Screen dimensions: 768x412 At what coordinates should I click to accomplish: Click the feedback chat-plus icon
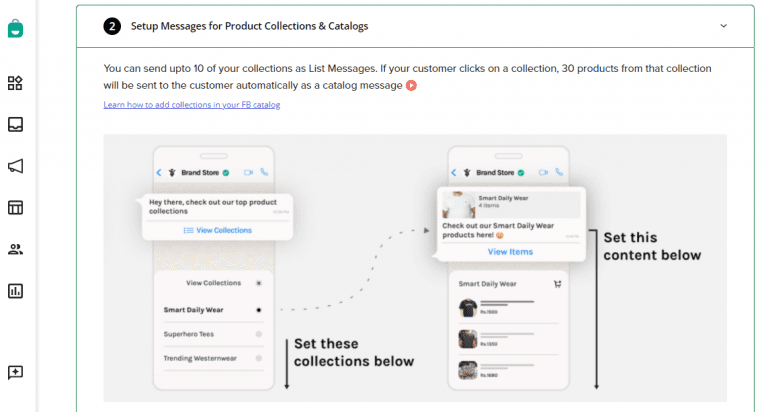pyautogui.click(x=15, y=372)
